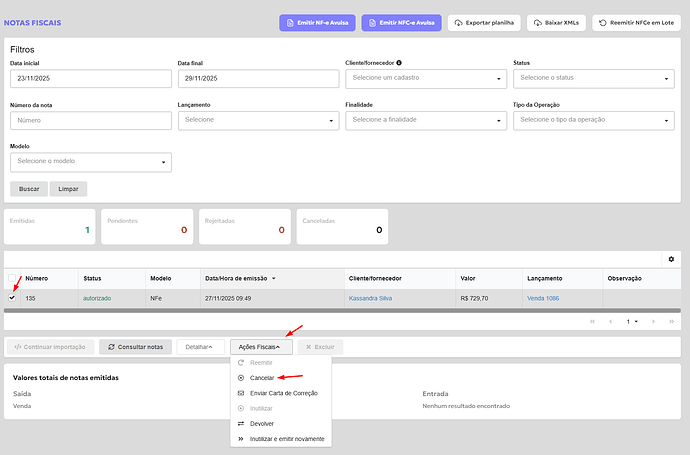Click the Número da nota input field
This screenshot has height=455, width=690.
(x=91, y=120)
